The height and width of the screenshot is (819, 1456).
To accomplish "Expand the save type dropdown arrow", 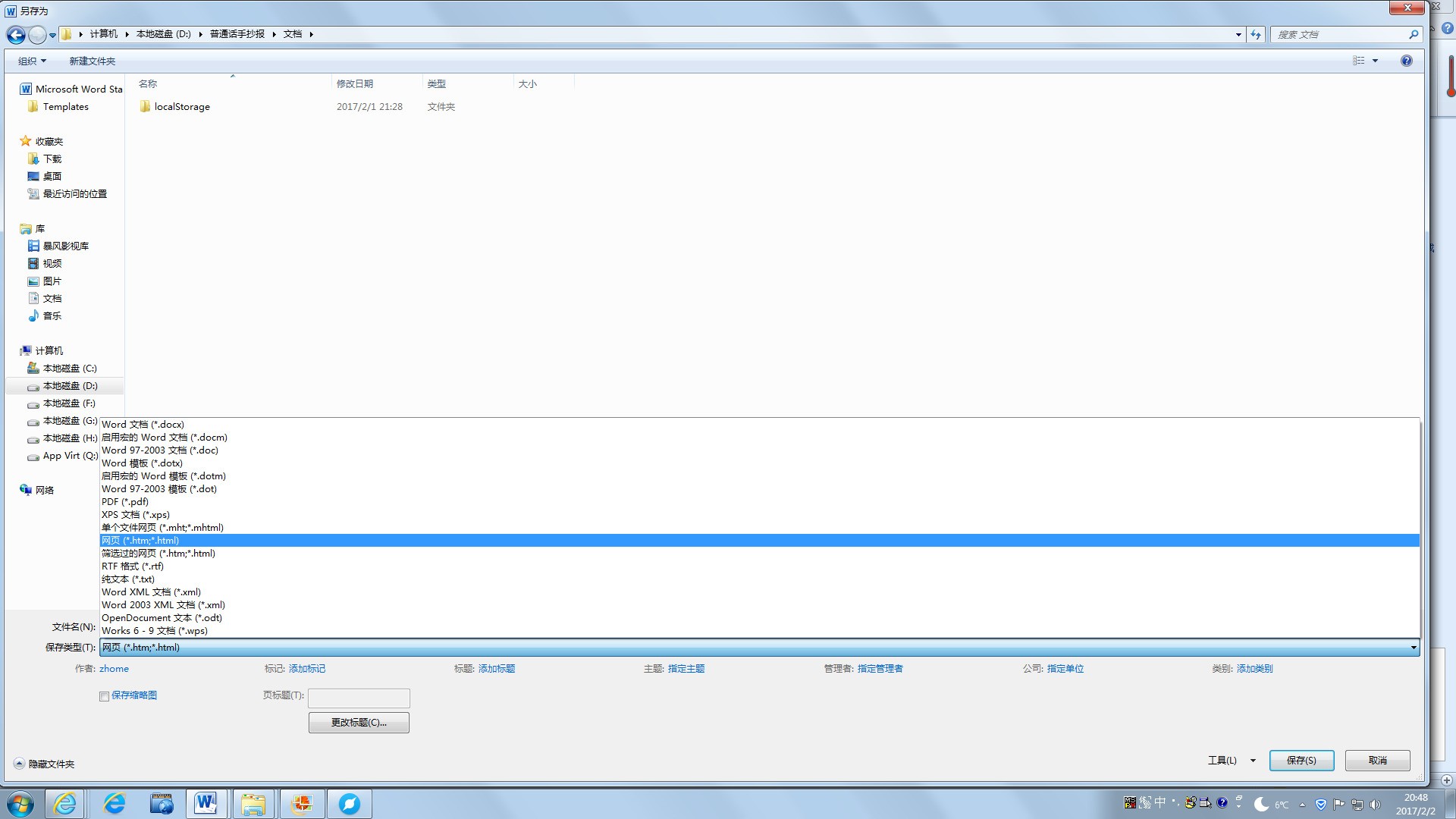I will pyautogui.click(x=1414, y=648).
